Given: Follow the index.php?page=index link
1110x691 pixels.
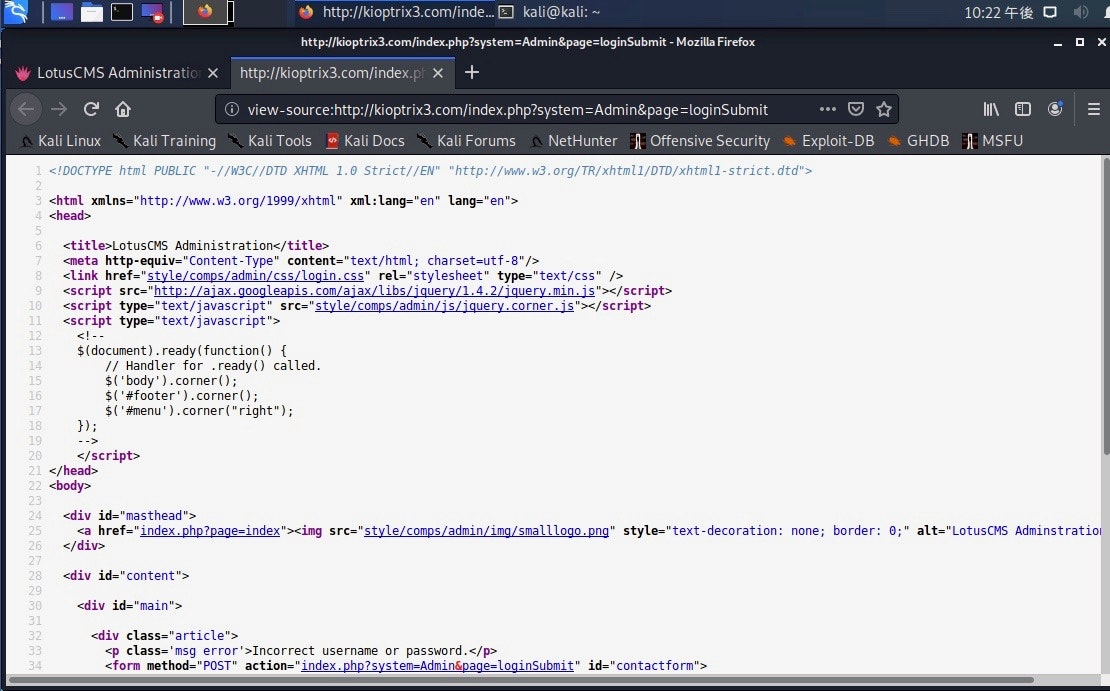Looking at the screenshot, I should [x=210, y=530].
